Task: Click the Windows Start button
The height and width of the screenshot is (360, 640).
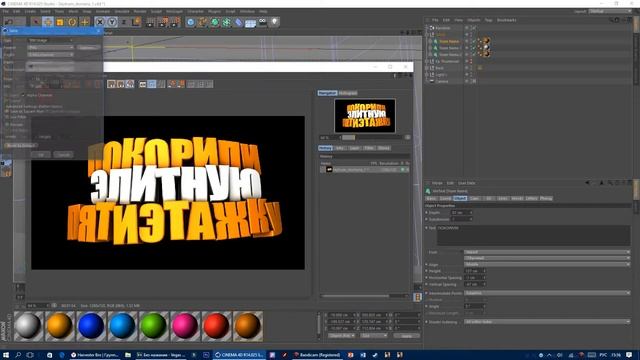Action: (x=6, y=355)
